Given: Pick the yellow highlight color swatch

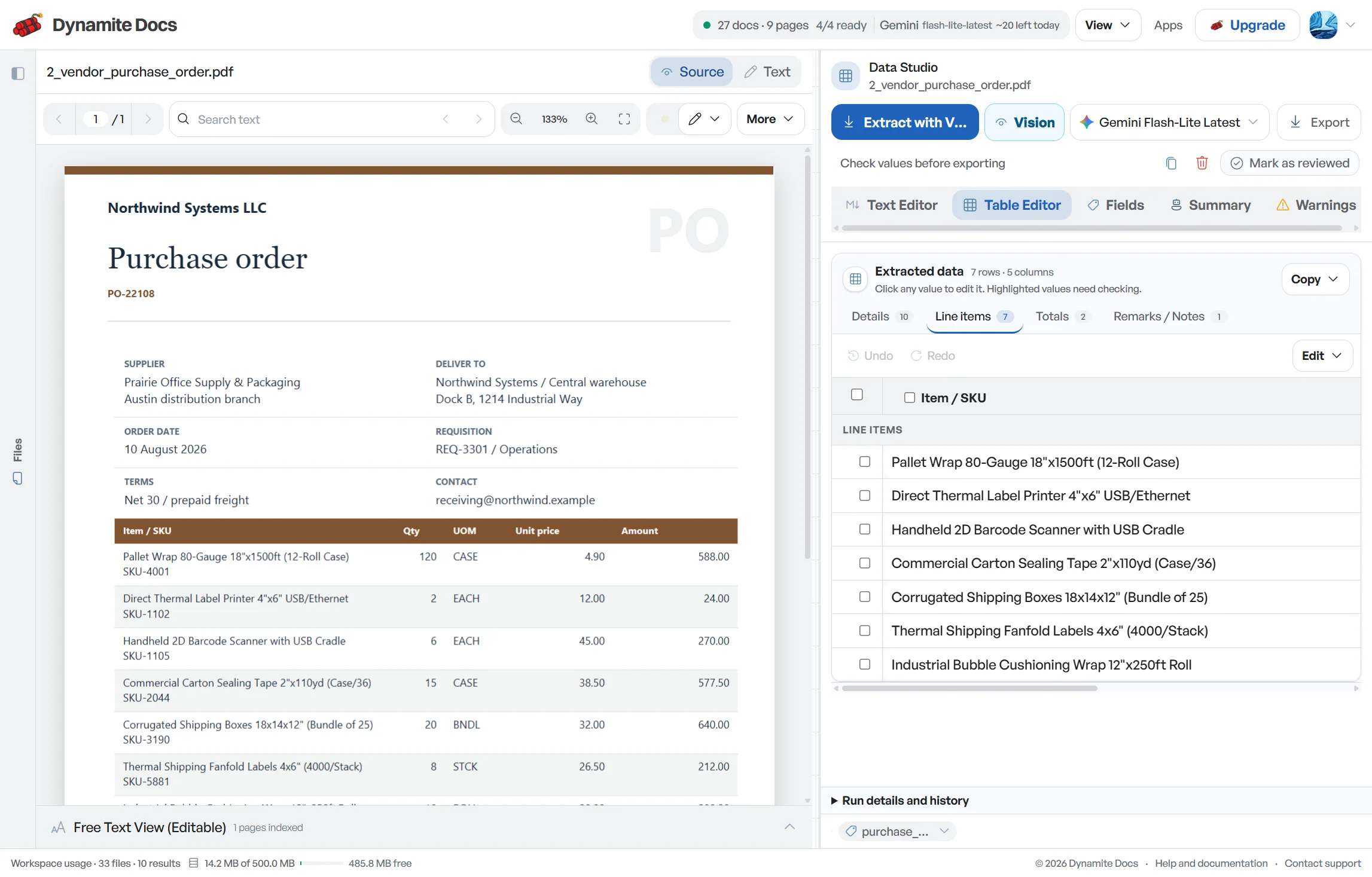Looking at the screenshot, I should pyautogui.click(x=664, y=119).
